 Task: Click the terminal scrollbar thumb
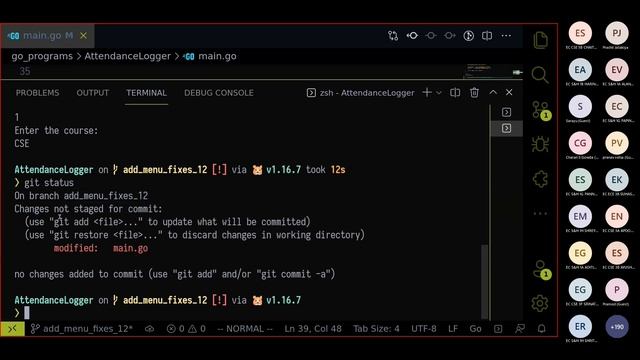click(484, 281)
